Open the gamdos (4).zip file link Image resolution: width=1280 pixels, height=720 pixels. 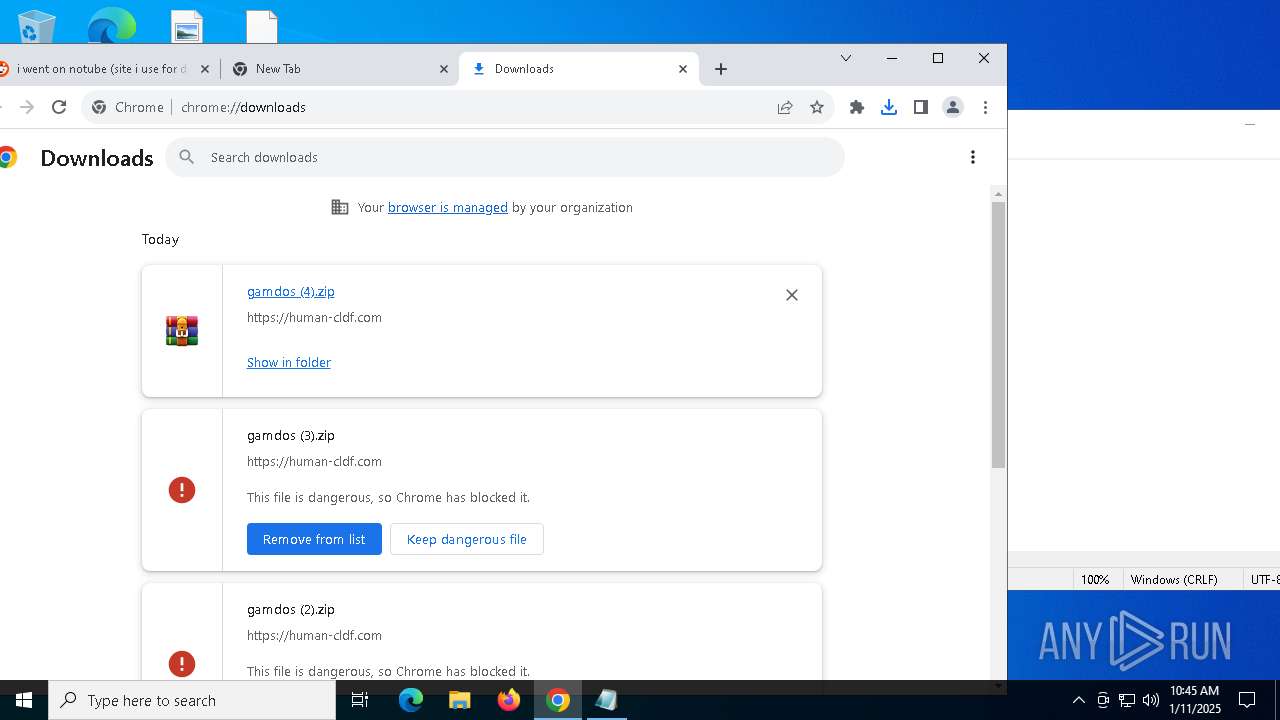point(291,291)
